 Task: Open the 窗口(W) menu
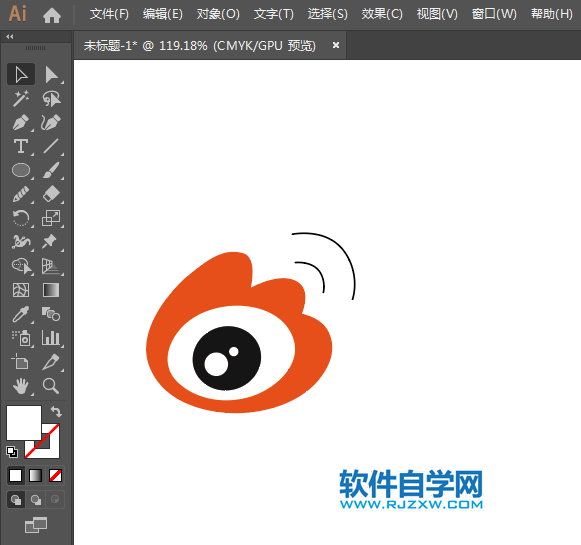(494, 14)
